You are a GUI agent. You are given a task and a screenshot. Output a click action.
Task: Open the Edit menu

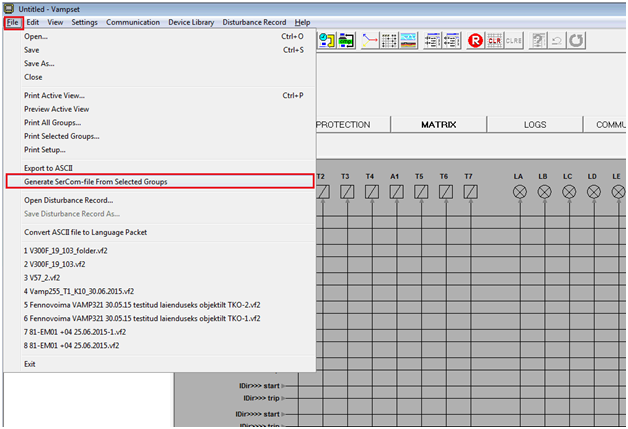click(33, 22)
